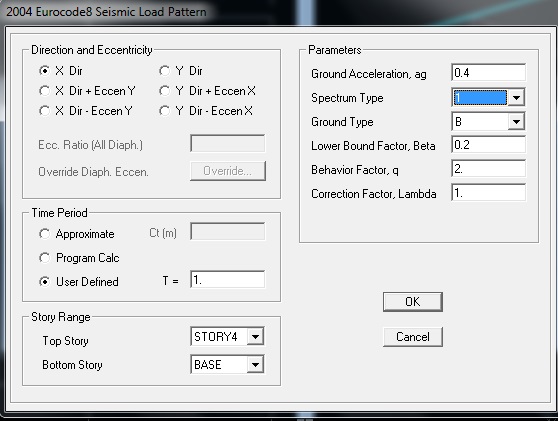
Task: Click the Direction and Eccentricity group title
Action: [x=92, y=50]
